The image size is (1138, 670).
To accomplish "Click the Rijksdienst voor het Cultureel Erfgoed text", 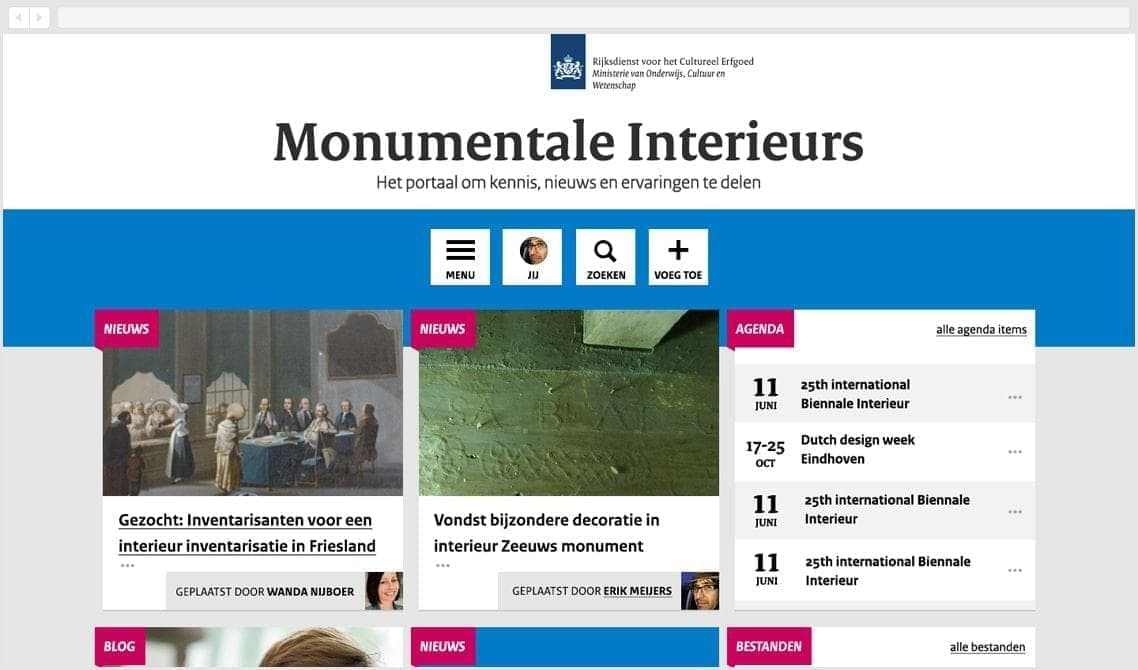I will pyautogui.click(x=673, y=62).
